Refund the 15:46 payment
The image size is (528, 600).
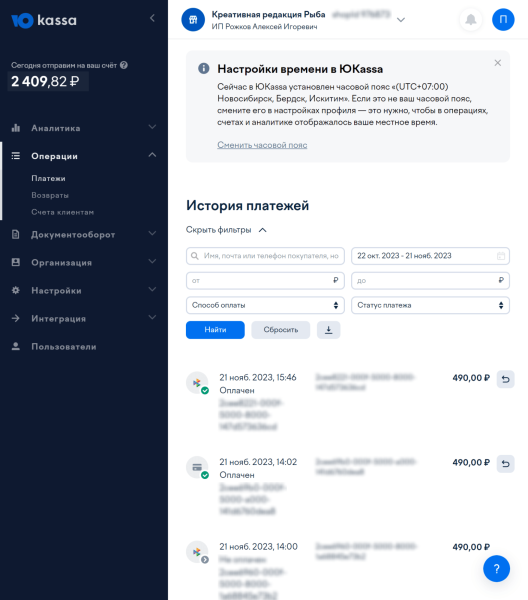coord(505,379)
